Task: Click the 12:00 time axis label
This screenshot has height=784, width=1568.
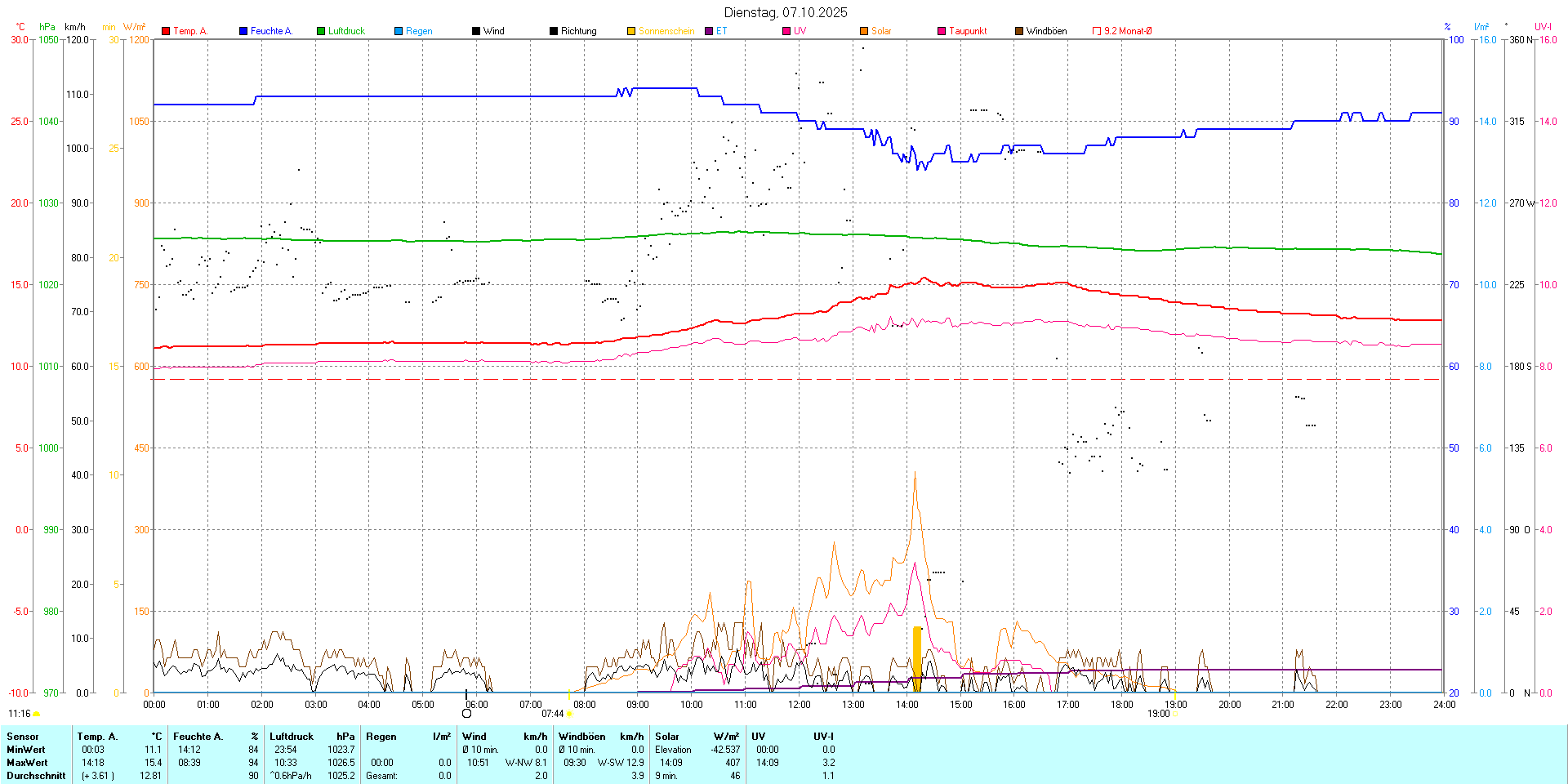Action: click(x=799, y=705)
